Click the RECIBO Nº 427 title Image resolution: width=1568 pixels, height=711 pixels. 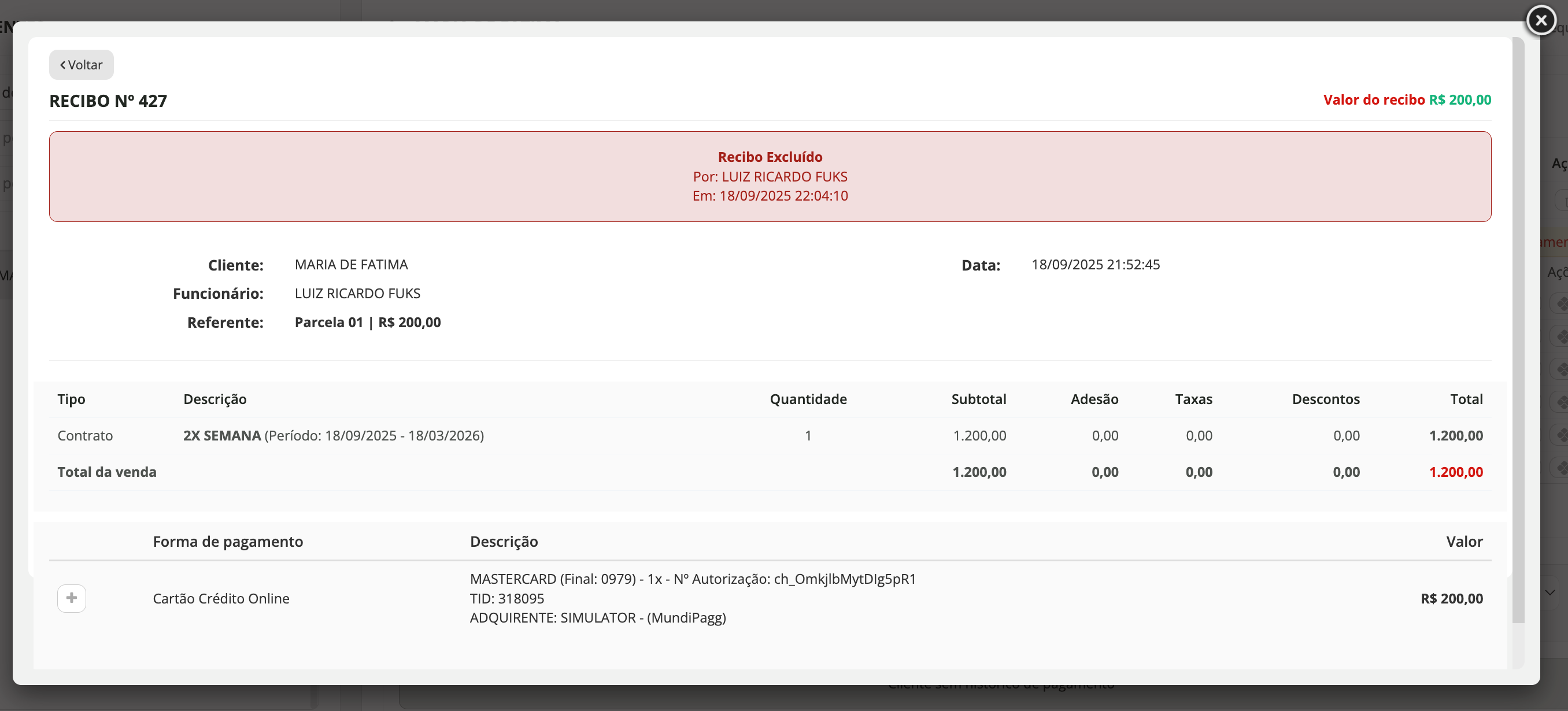coord(108,101)
